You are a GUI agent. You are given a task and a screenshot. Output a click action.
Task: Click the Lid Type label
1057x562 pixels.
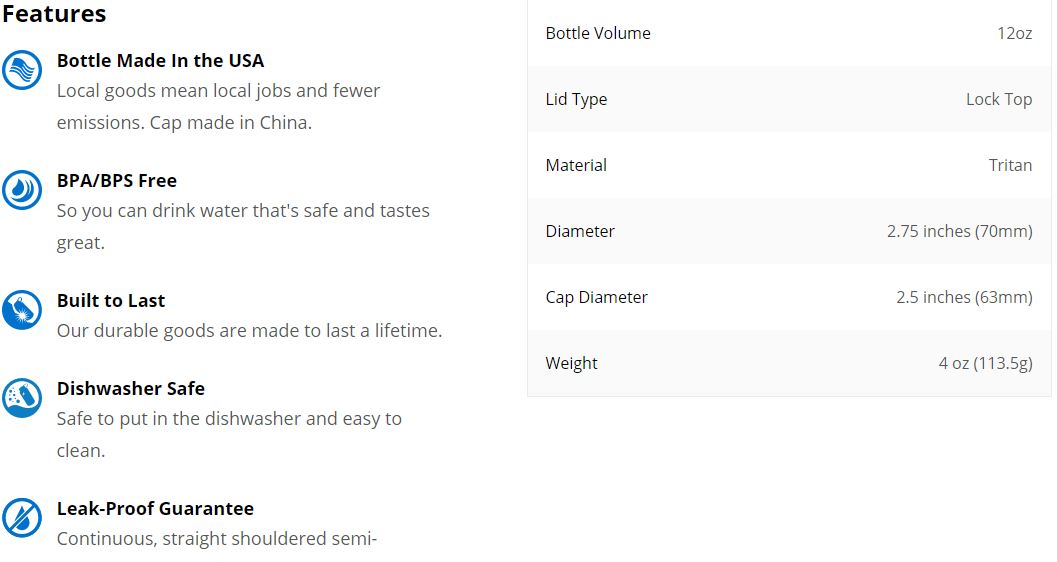tap(576, 99)
